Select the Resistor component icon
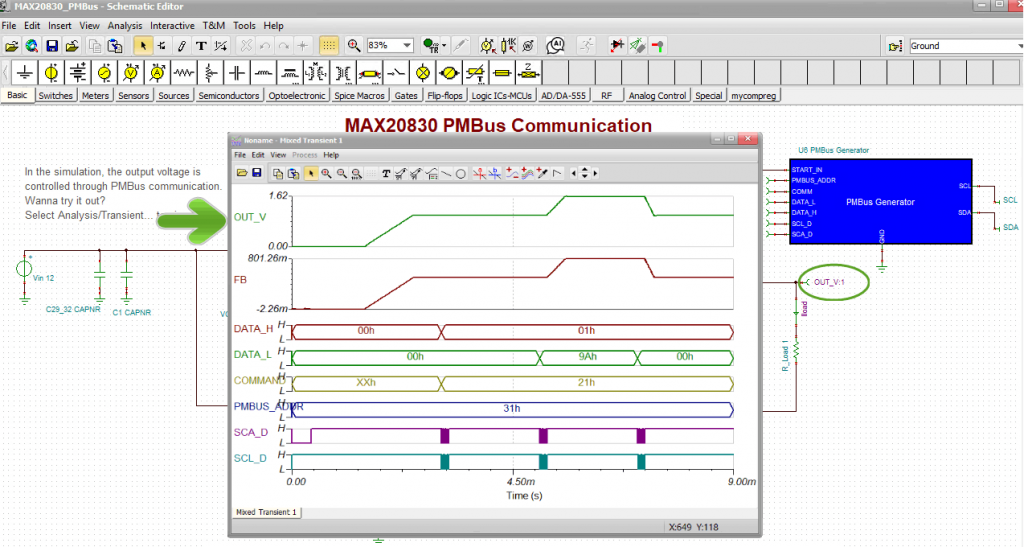The width and height of the screenshot is (1024, 547). click(x=183, y=73)
